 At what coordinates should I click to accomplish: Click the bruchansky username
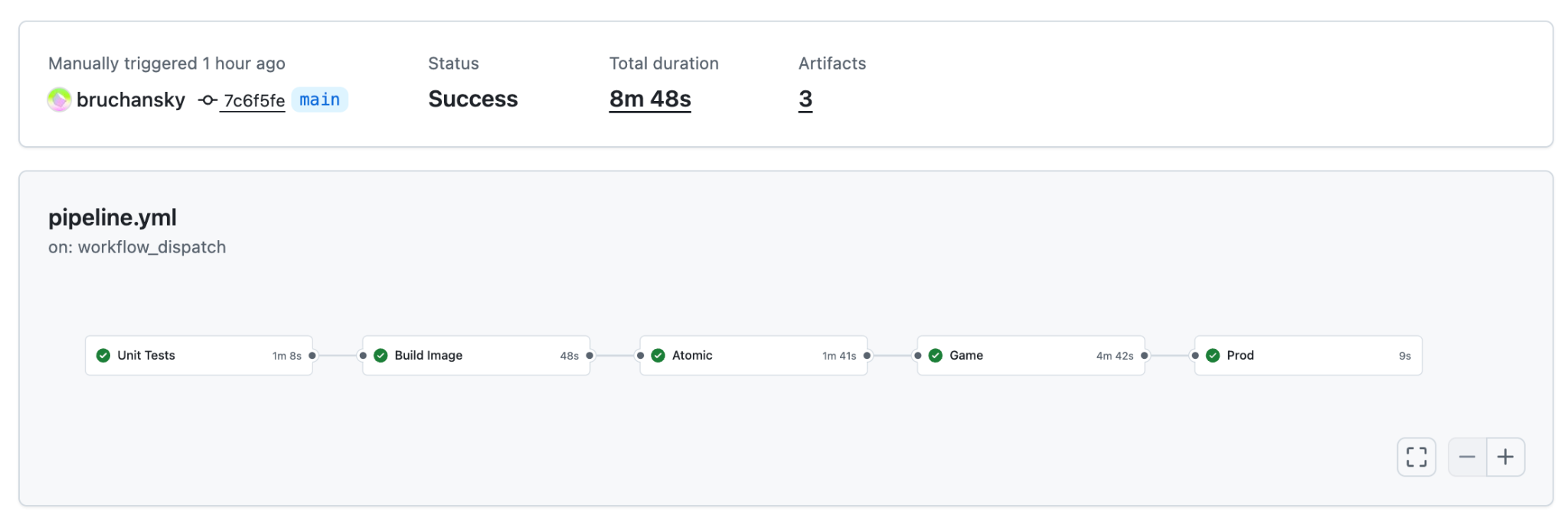(131, 100)
